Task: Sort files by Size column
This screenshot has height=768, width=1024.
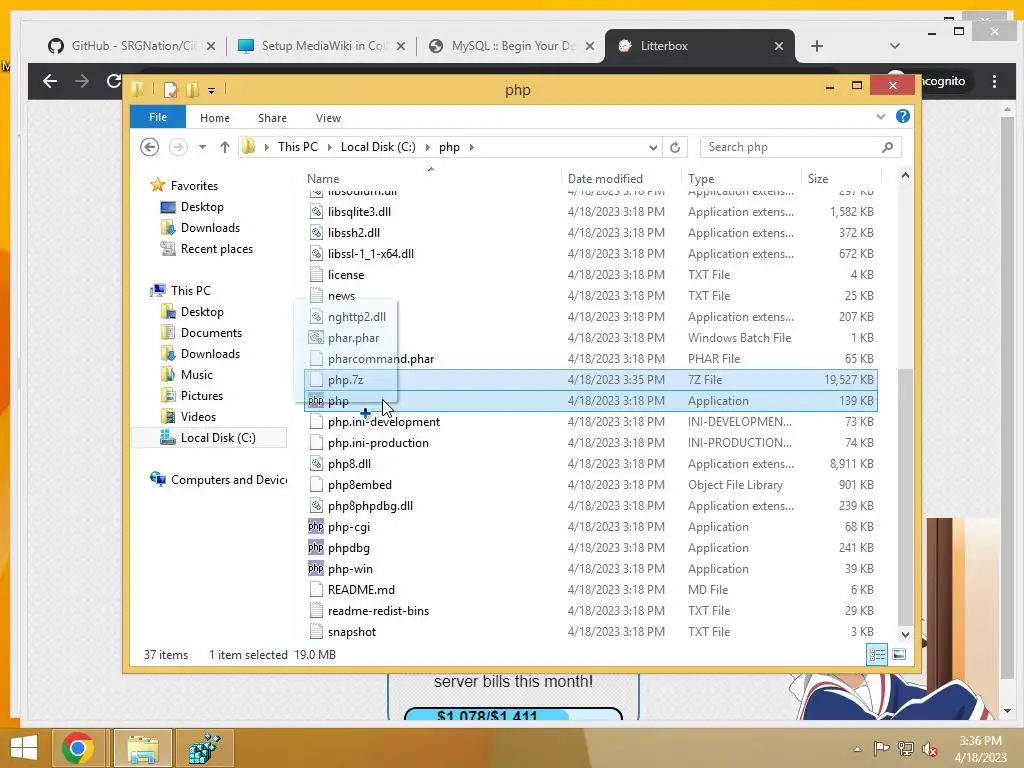Action: click(x=841, y=178)
